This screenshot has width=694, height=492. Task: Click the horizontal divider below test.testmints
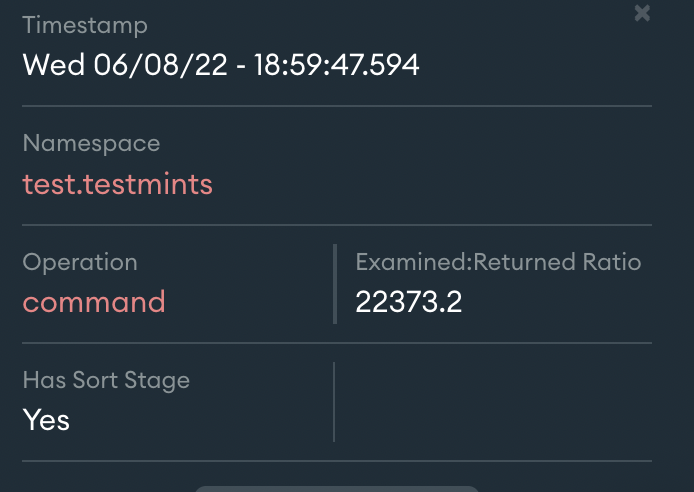click(337, 224)
